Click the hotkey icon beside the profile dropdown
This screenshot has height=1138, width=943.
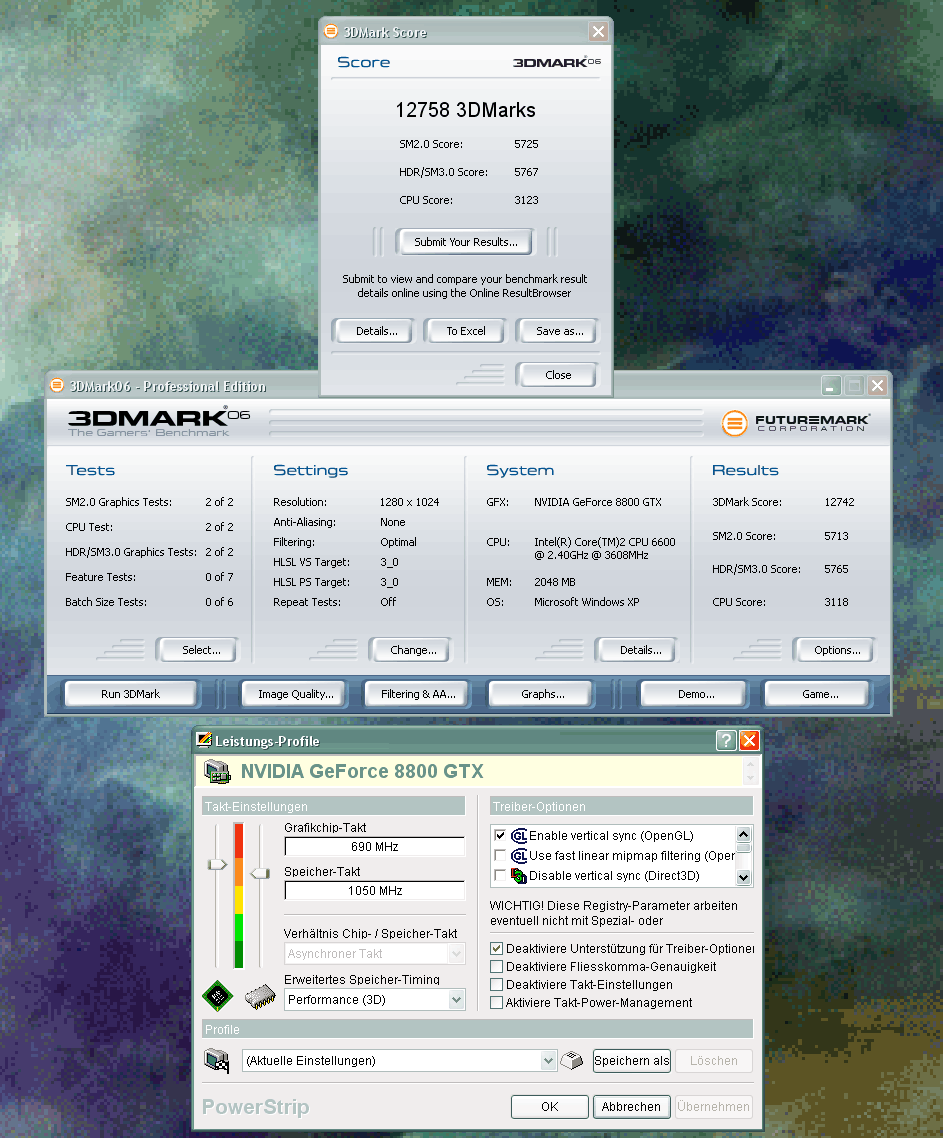click(x=572, y=1060)
